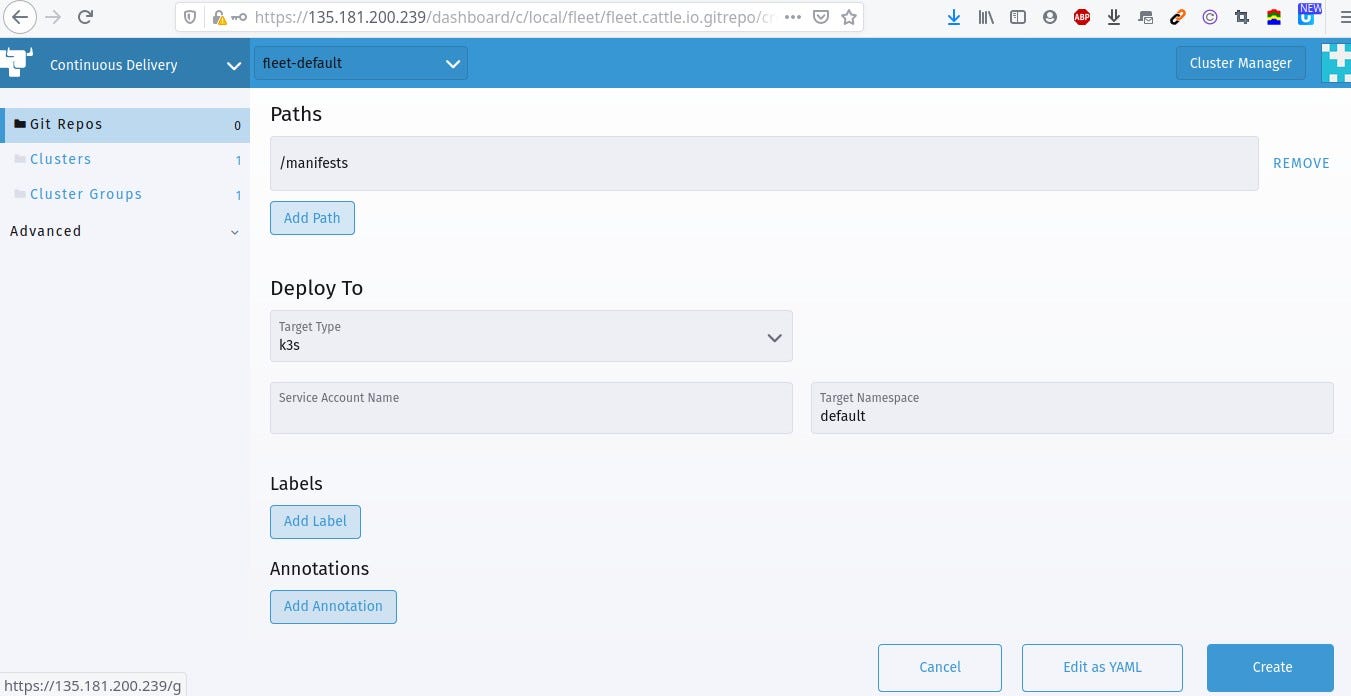The image size is (1351, 696).
Task: Click the Create button
Action: pos(1271,667)
